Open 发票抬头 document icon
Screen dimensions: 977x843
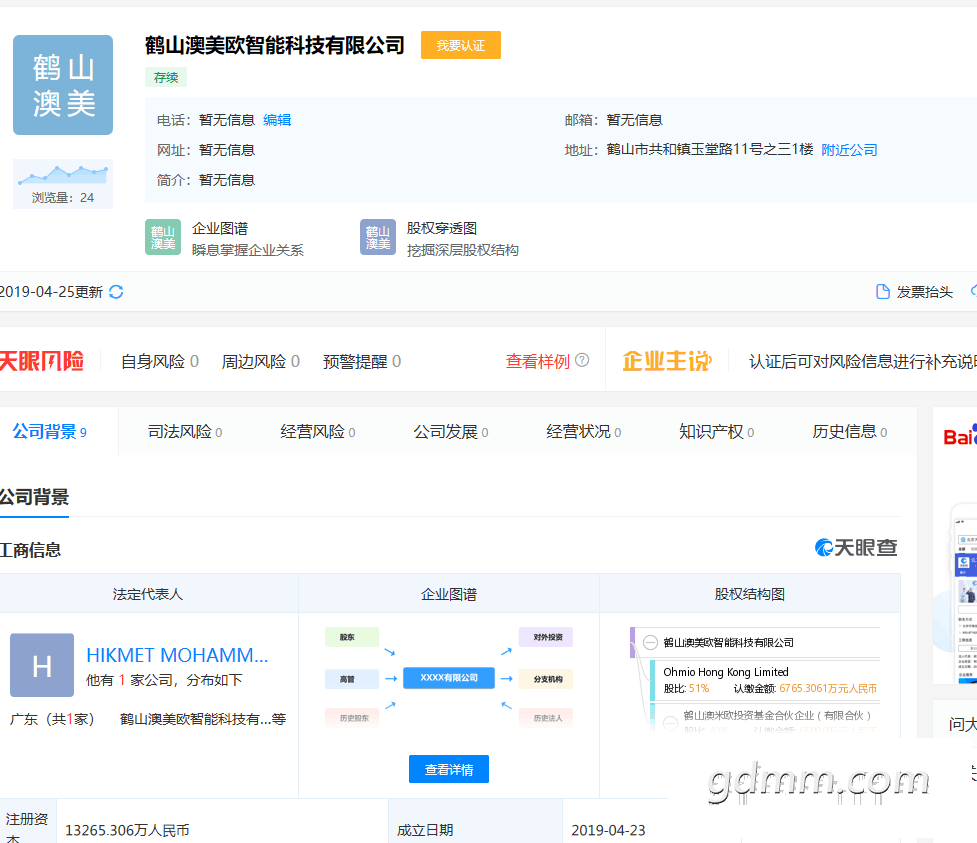point(882,292)
